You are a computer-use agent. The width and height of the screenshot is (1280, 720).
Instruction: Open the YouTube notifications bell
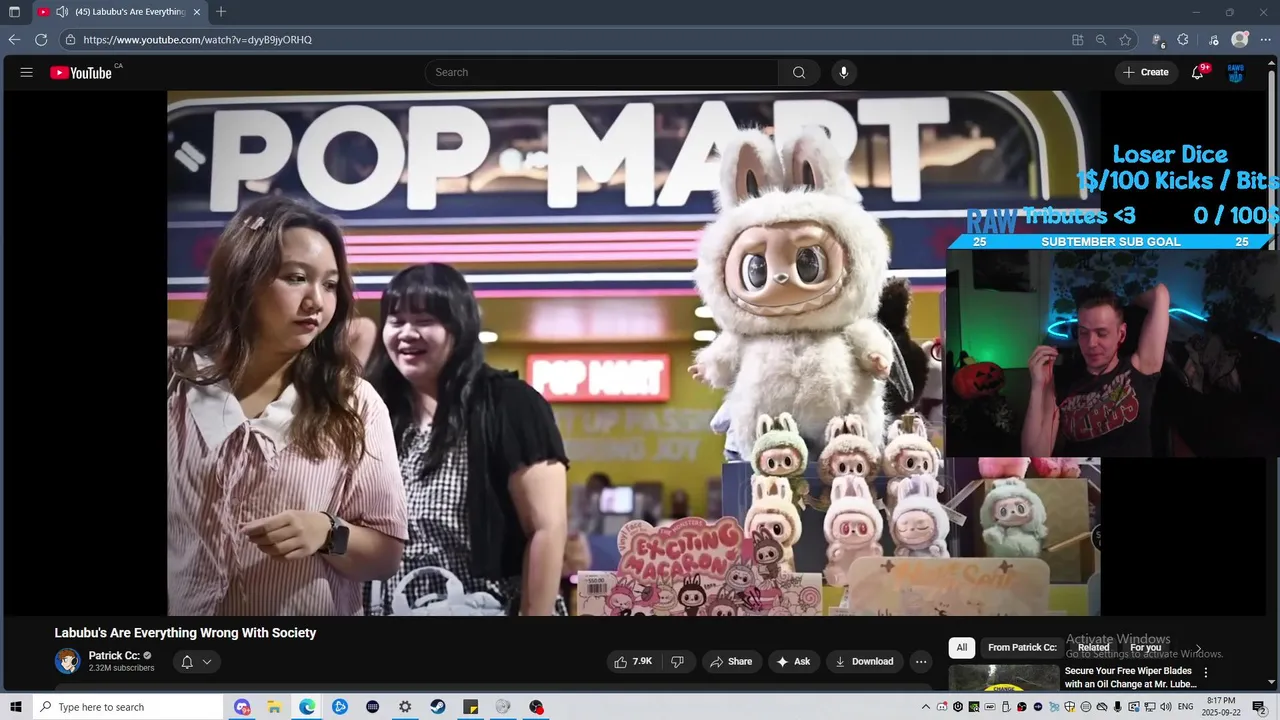pos(1197,72)
